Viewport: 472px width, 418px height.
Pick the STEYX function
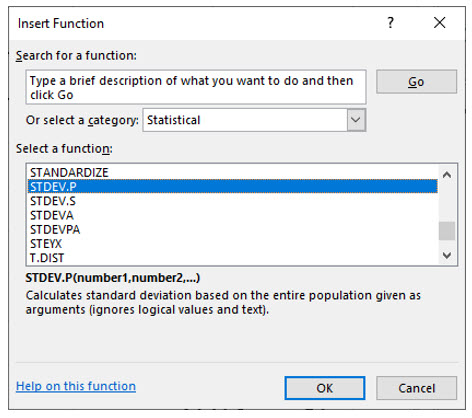[232, 244]
